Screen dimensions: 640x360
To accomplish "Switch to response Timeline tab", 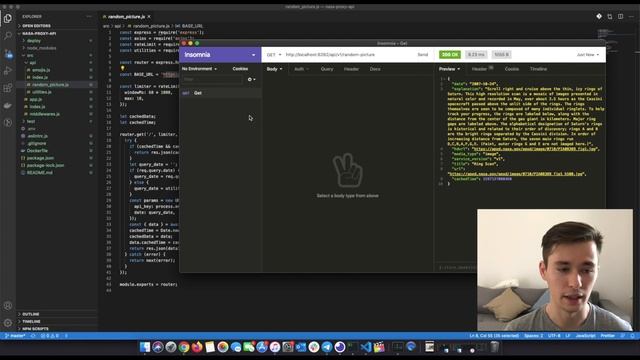I will (x=538, y=69).
